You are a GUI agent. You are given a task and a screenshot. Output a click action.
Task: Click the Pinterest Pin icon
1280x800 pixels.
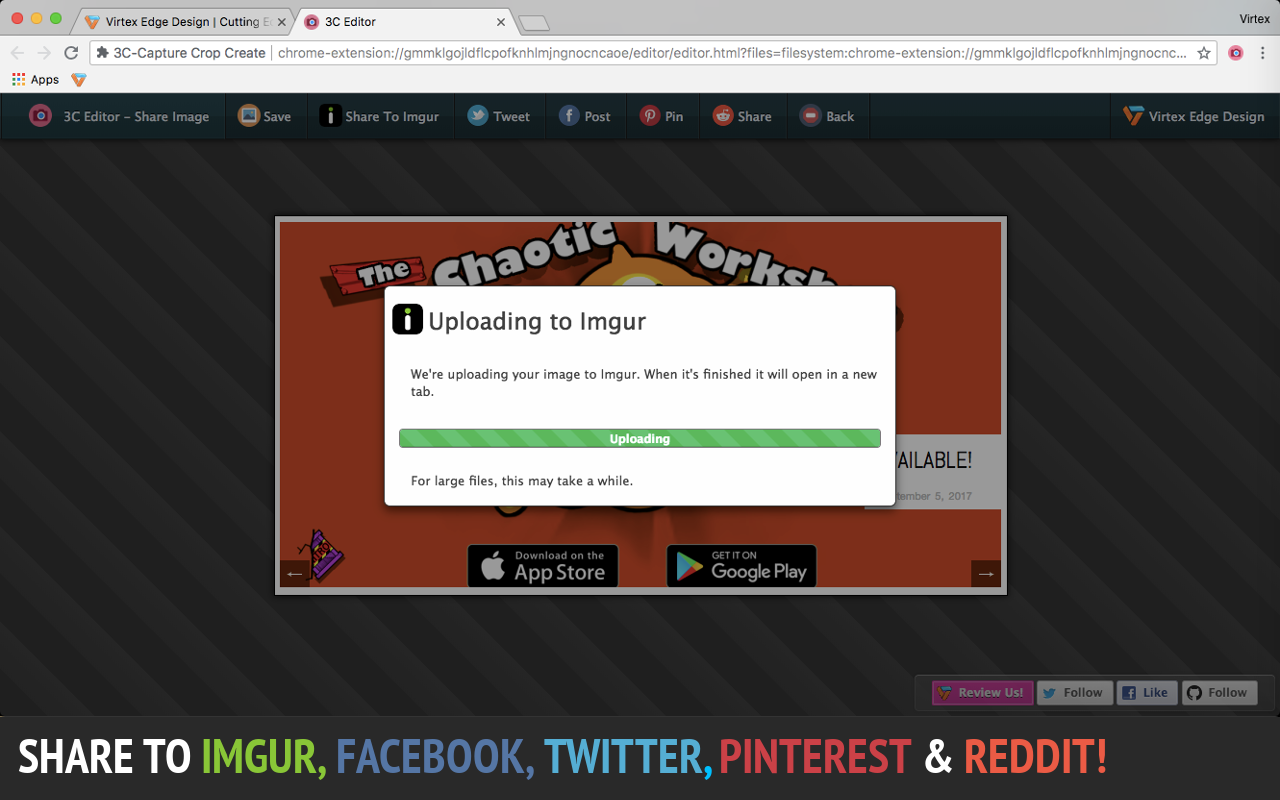[x=650, y=116]
